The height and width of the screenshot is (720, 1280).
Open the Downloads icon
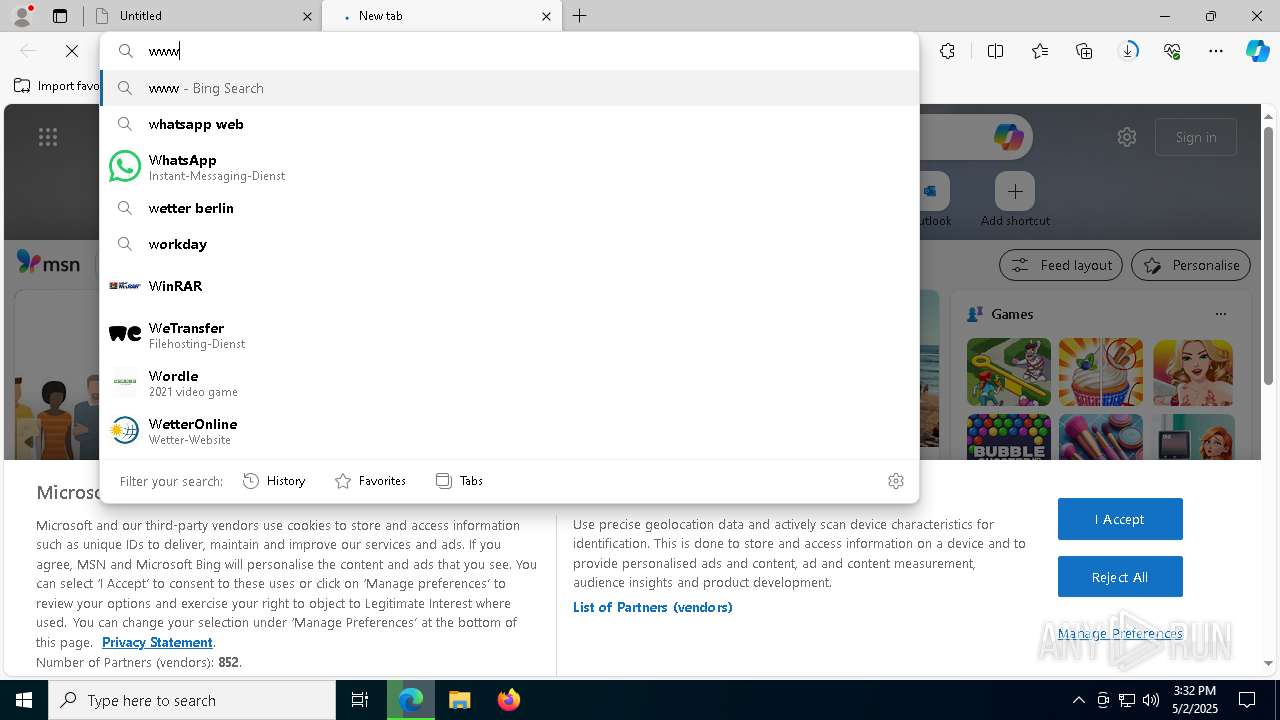click(x=1128, y=51)
